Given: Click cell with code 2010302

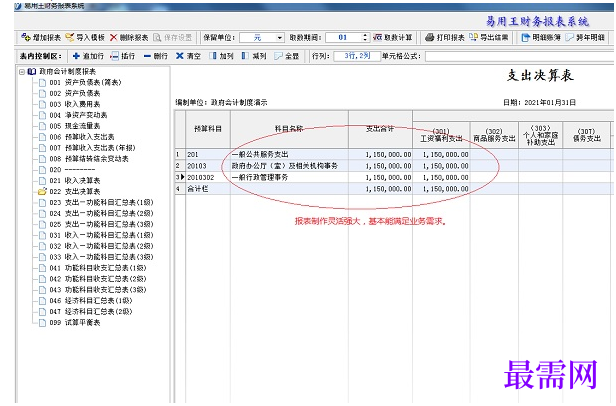Looking at the screenshot, I should [x=208, y=177].
